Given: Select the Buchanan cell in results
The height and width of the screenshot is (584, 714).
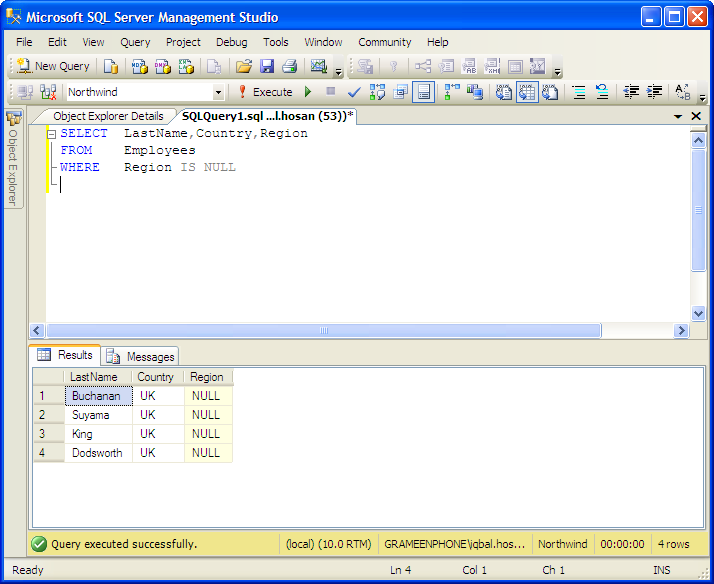Looking at the screenshot, I should click(x=99, y=396).
